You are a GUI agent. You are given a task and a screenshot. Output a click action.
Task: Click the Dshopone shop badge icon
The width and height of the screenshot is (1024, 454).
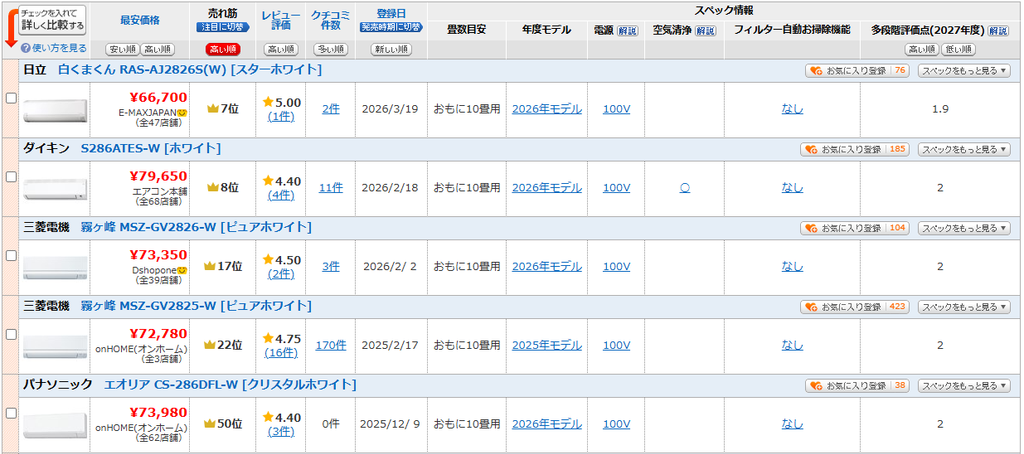[x=182, y=270]
